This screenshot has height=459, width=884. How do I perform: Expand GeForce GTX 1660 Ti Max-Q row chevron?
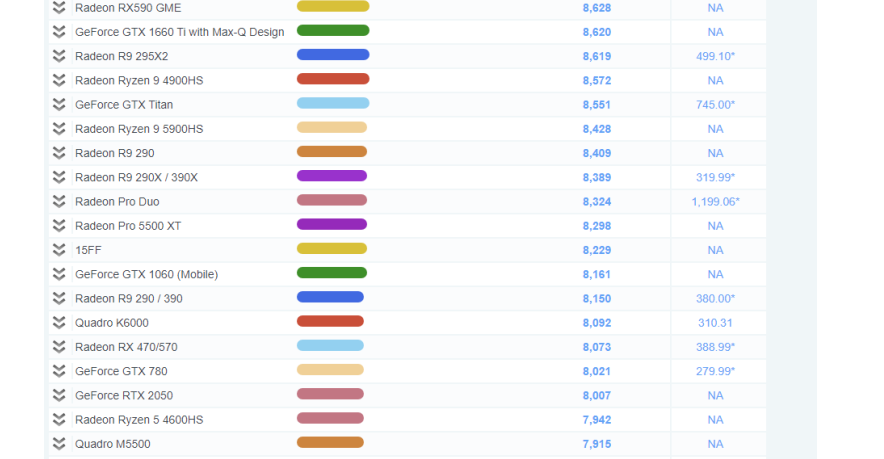pos(59,32)
